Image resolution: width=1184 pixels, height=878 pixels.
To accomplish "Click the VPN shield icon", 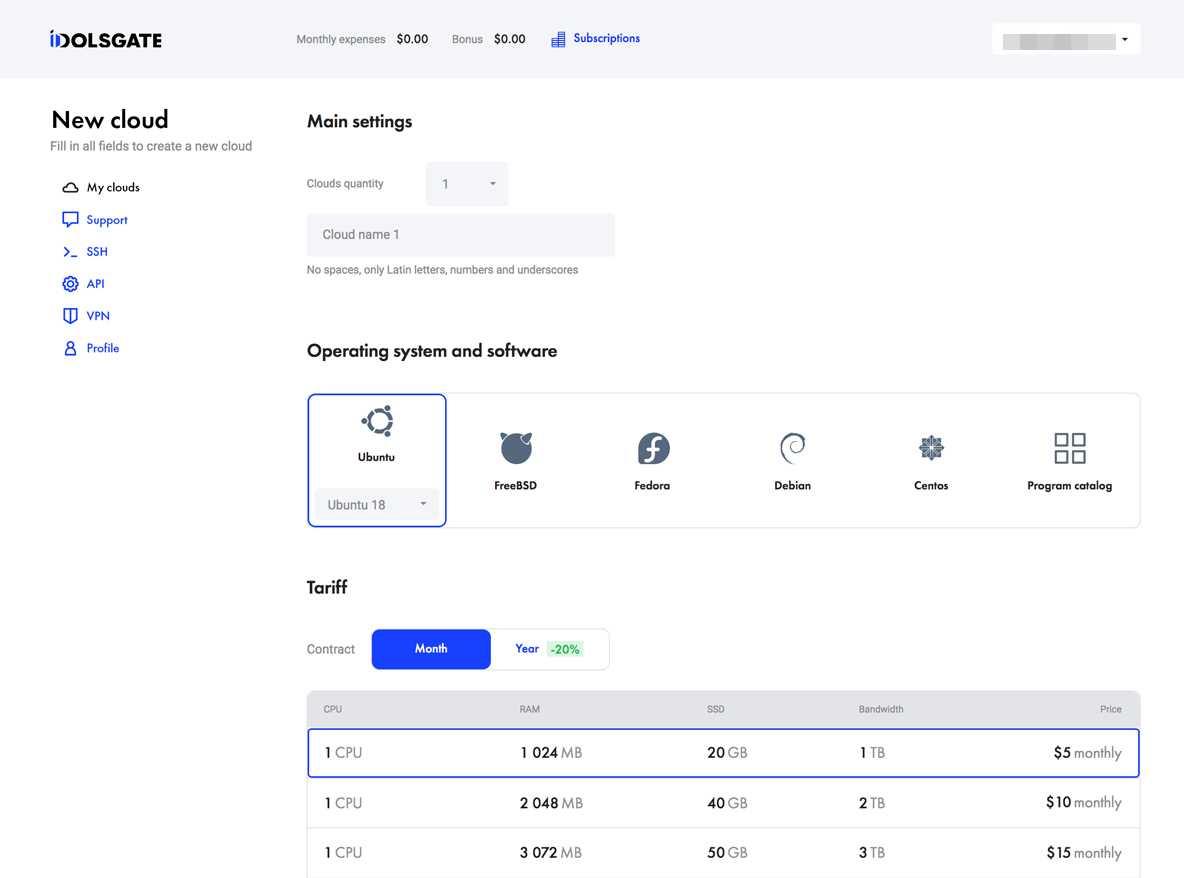I will [x=70, y=316].
